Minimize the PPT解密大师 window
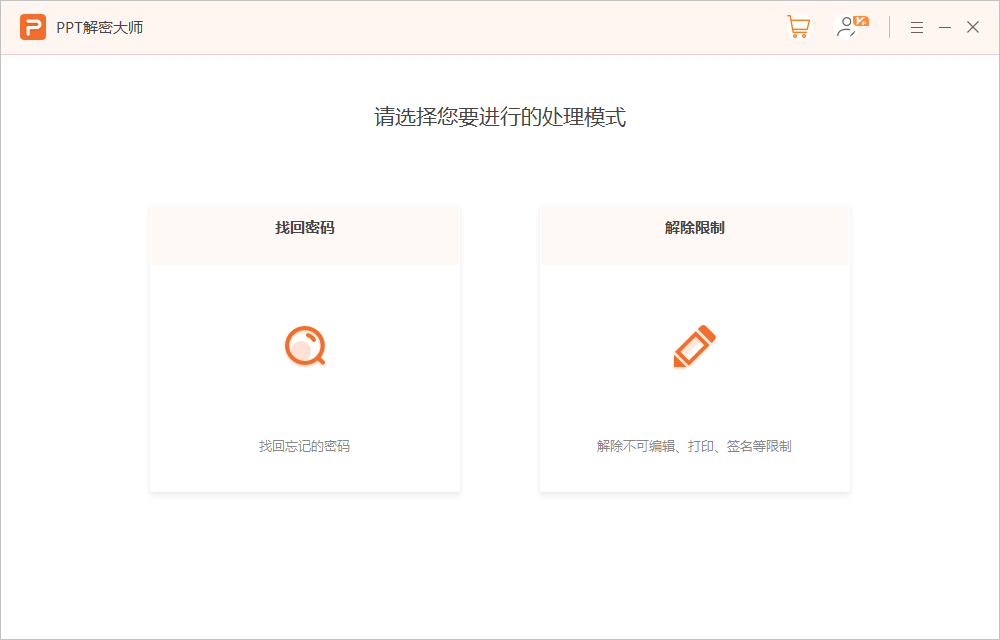 pyautogui.click(x=945, y=27)
